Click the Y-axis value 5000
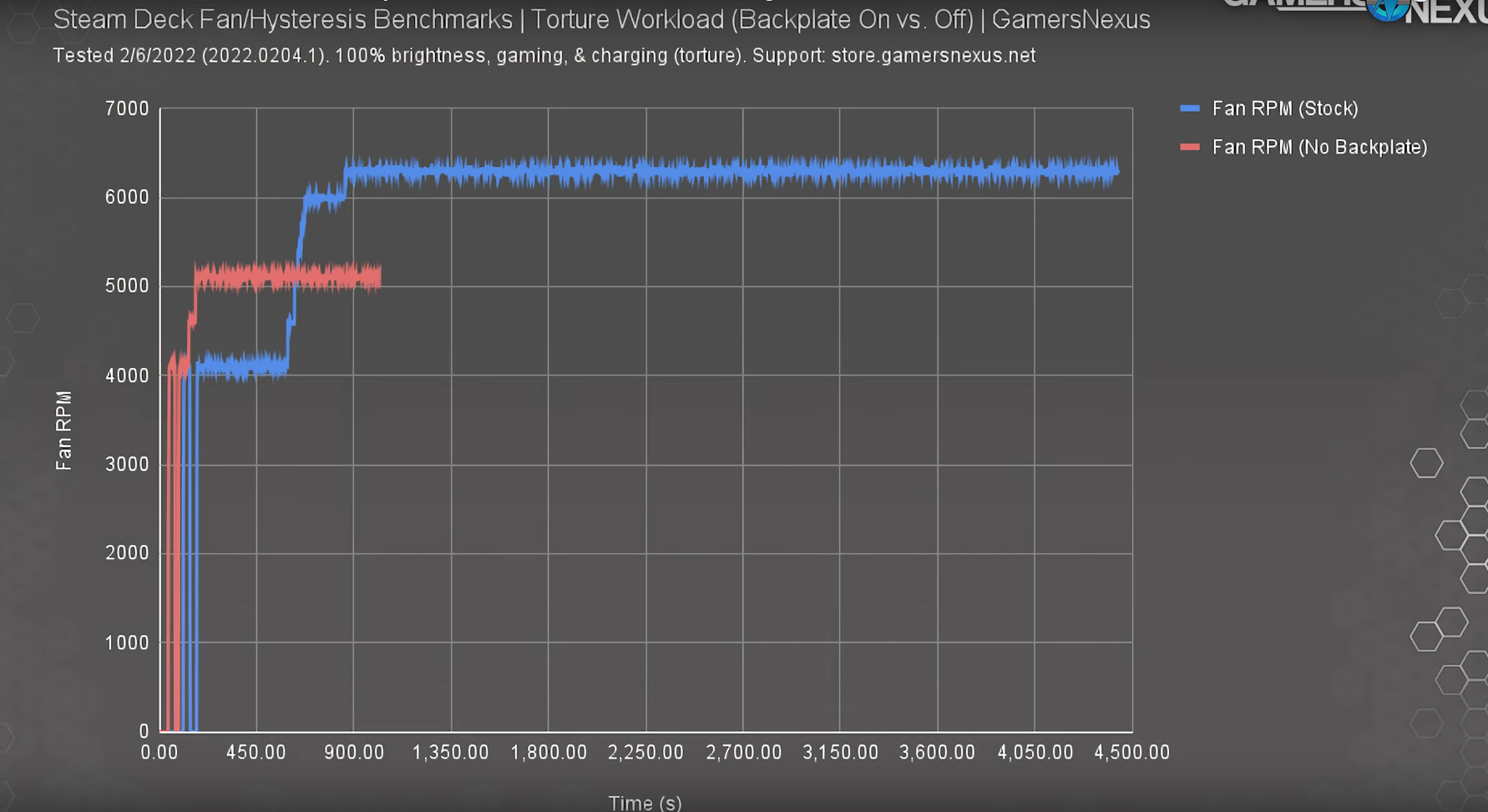1488x812 pixels. click(127, 285)
